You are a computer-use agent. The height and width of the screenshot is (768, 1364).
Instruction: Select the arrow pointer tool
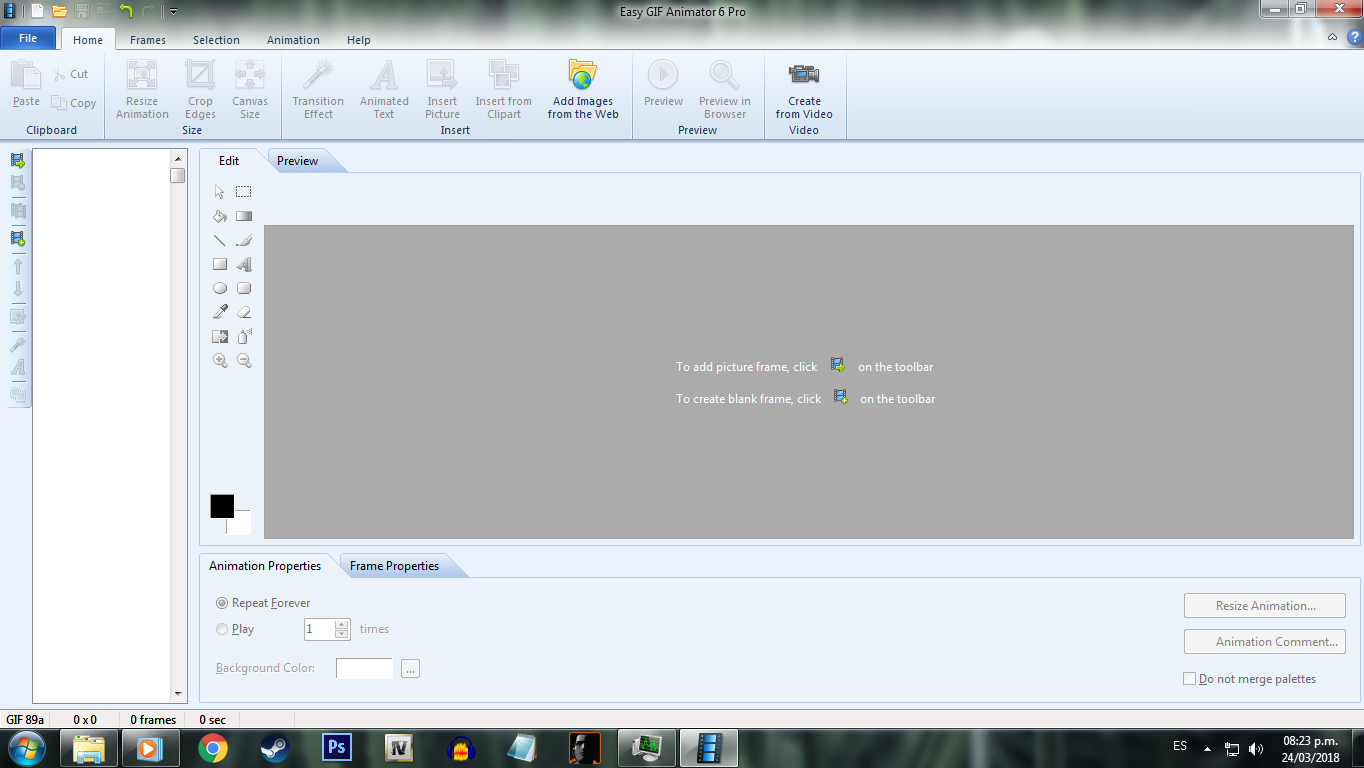[220, 192]
